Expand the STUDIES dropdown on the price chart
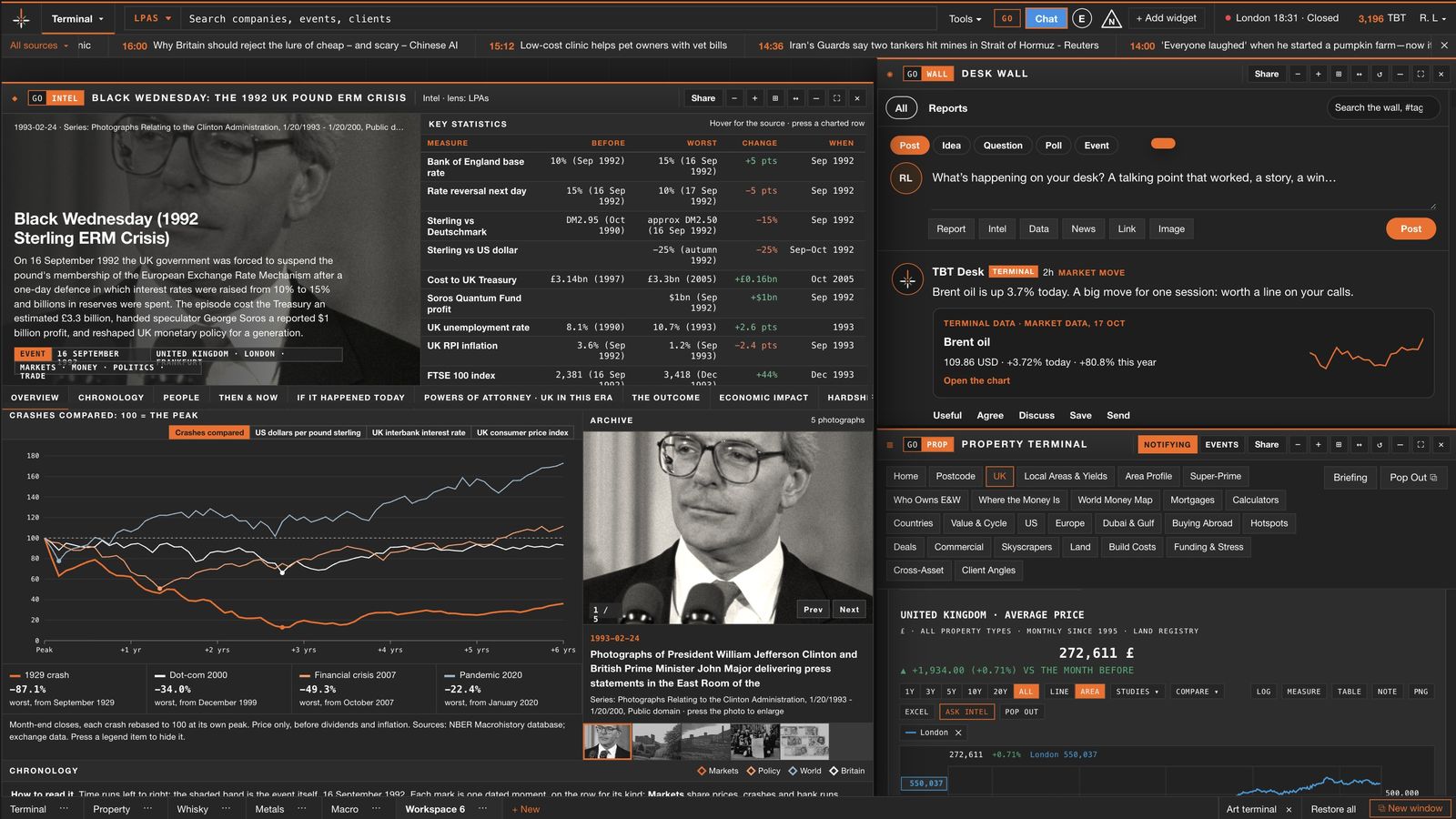Viewport: 1456px width, 819px height. [x=1137, y=692]
